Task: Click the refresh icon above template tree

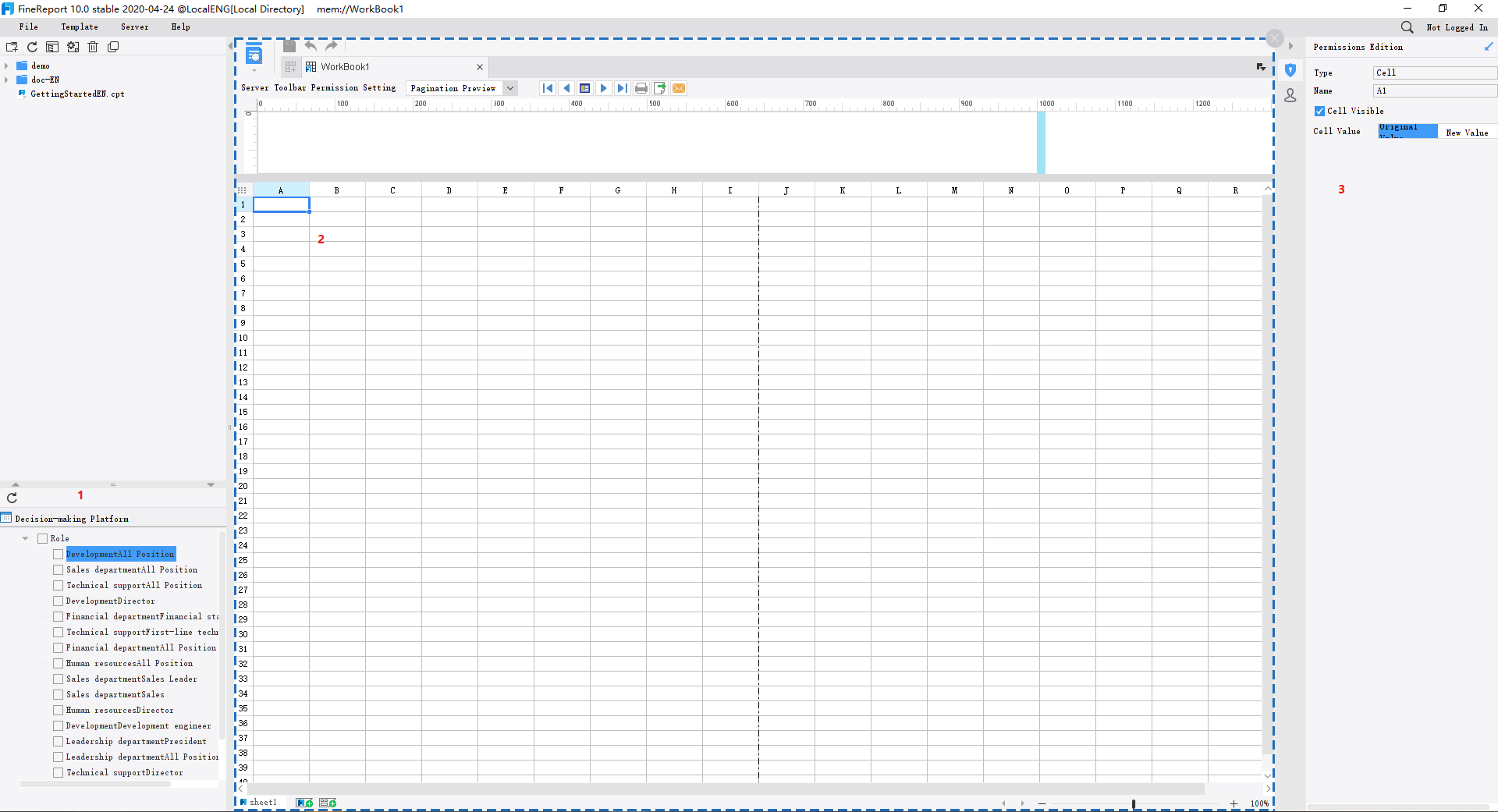Action: point(32,47)
